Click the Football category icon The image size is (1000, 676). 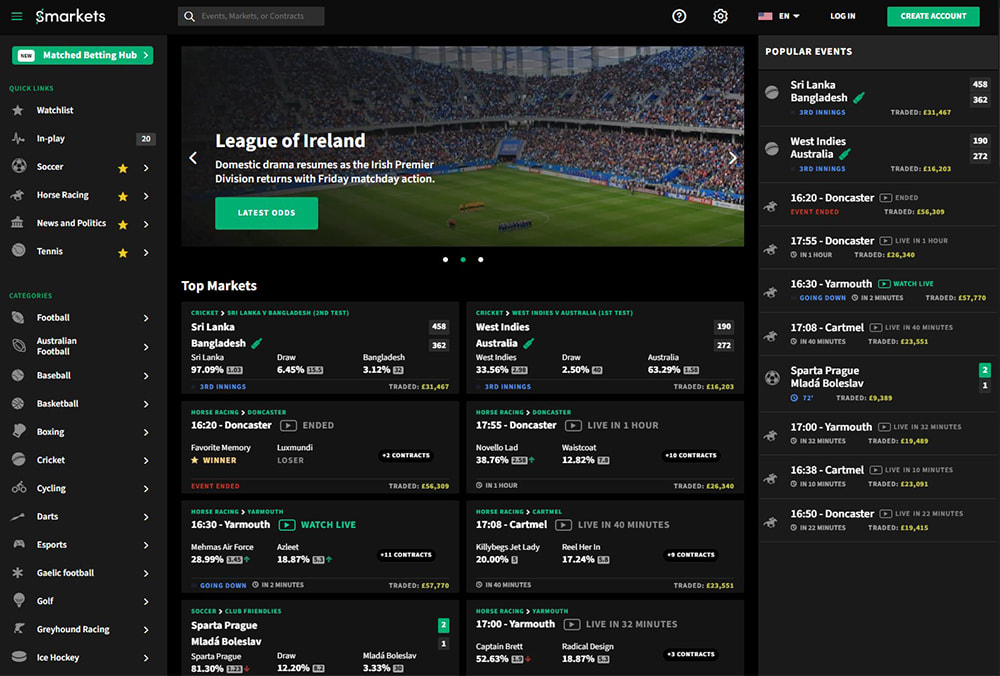pos(18,318)
